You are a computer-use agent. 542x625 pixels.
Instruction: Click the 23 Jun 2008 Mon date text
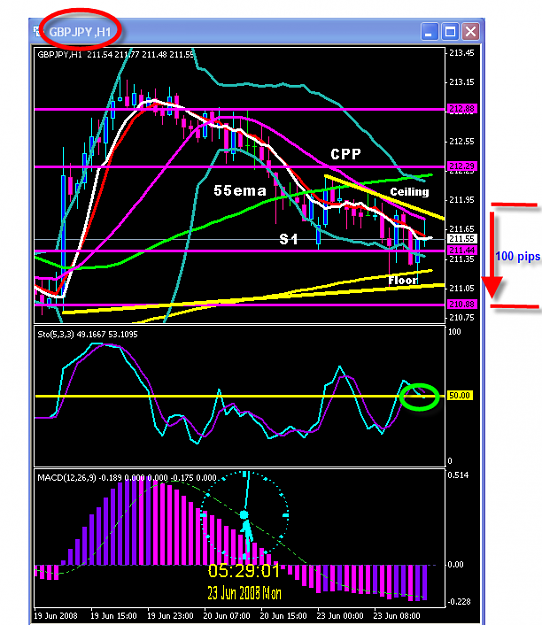244,593
